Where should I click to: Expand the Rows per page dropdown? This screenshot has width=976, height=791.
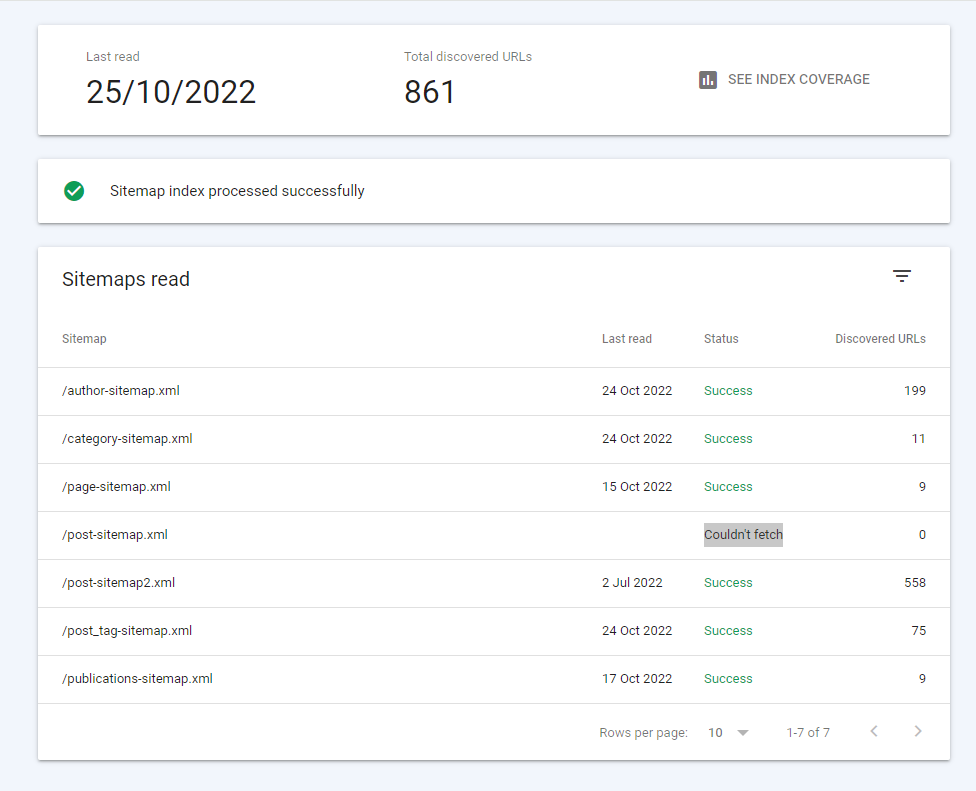729,733
